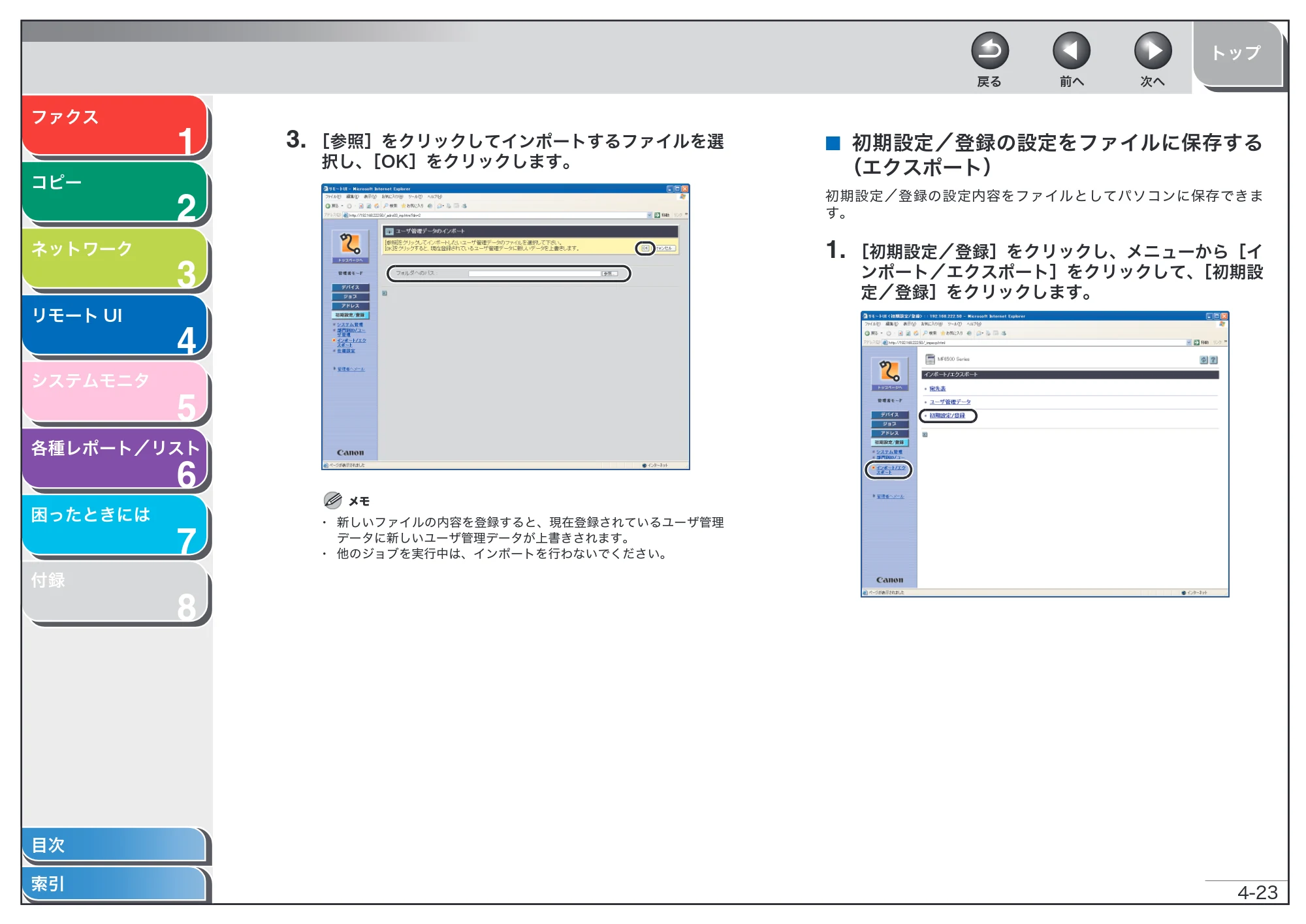The height and width of the screenshot is (924, 1306).
Task: Click デバイス button in import screenshot sidebar
Action: click(x=350, y=287)
